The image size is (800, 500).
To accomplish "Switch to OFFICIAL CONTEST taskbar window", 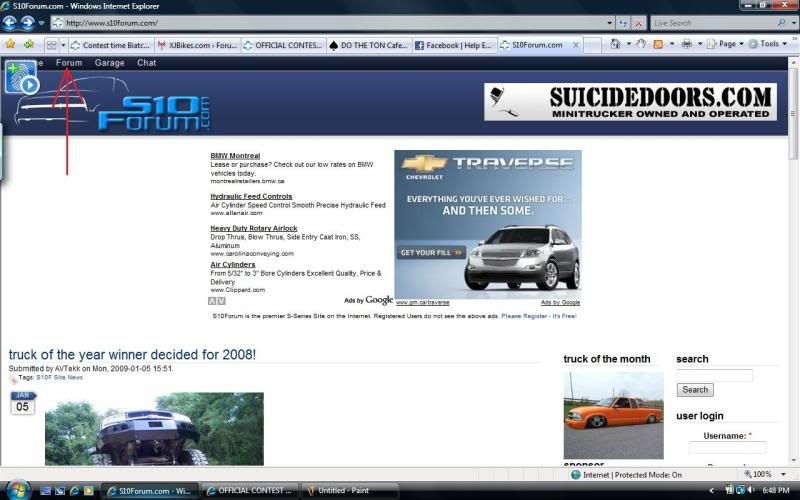I will tap(250, 491).
